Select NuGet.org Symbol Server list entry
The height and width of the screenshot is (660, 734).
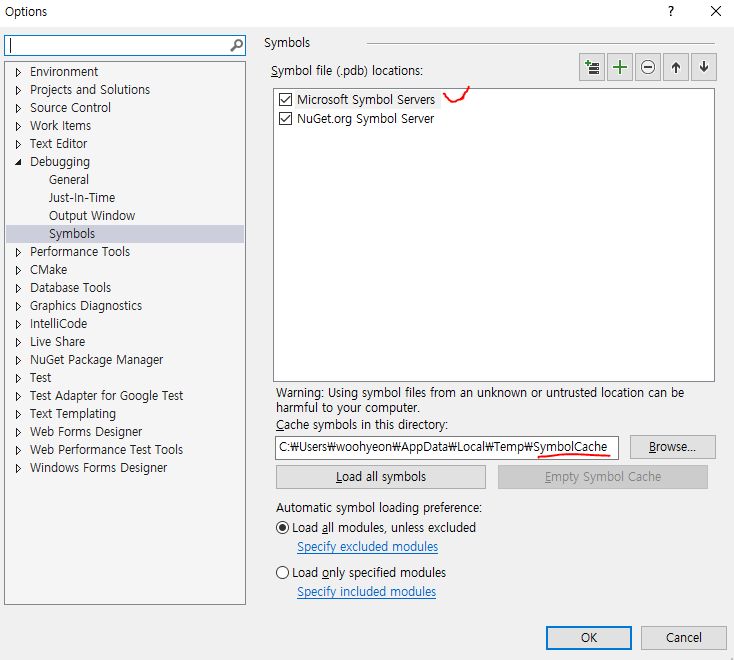(366, 119)
